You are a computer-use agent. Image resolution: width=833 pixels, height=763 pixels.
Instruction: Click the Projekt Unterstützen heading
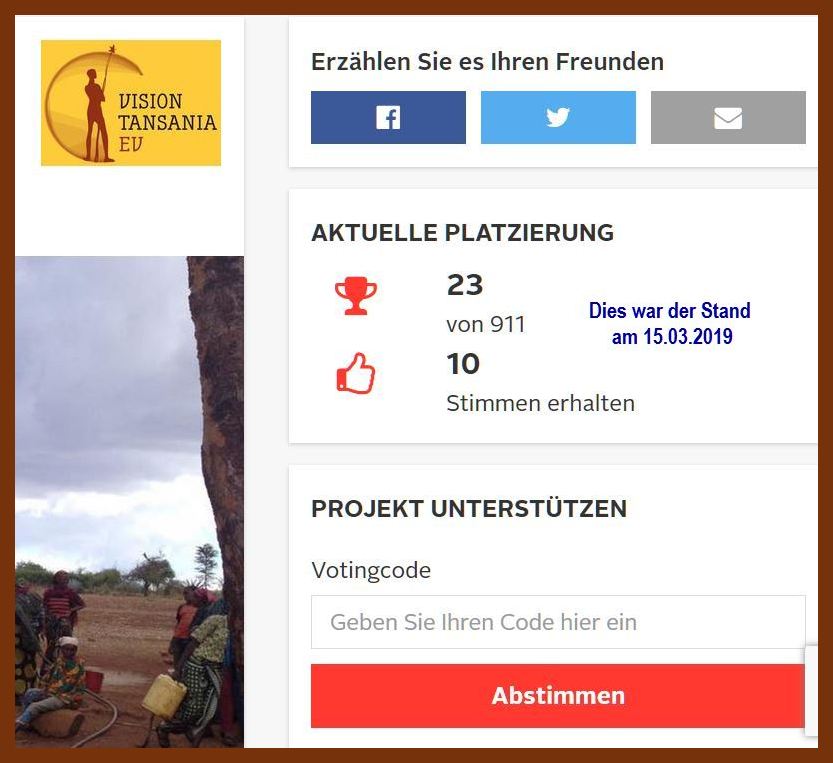[x=469, y=508]
